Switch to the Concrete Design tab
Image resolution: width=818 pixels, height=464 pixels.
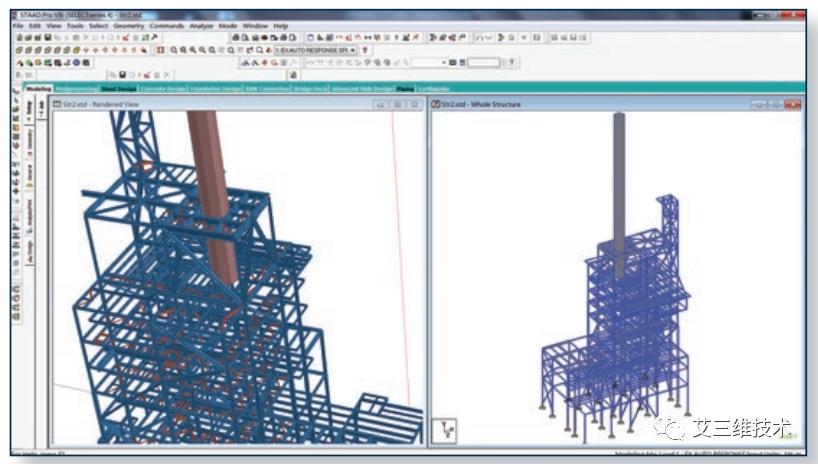coord(163,89)
